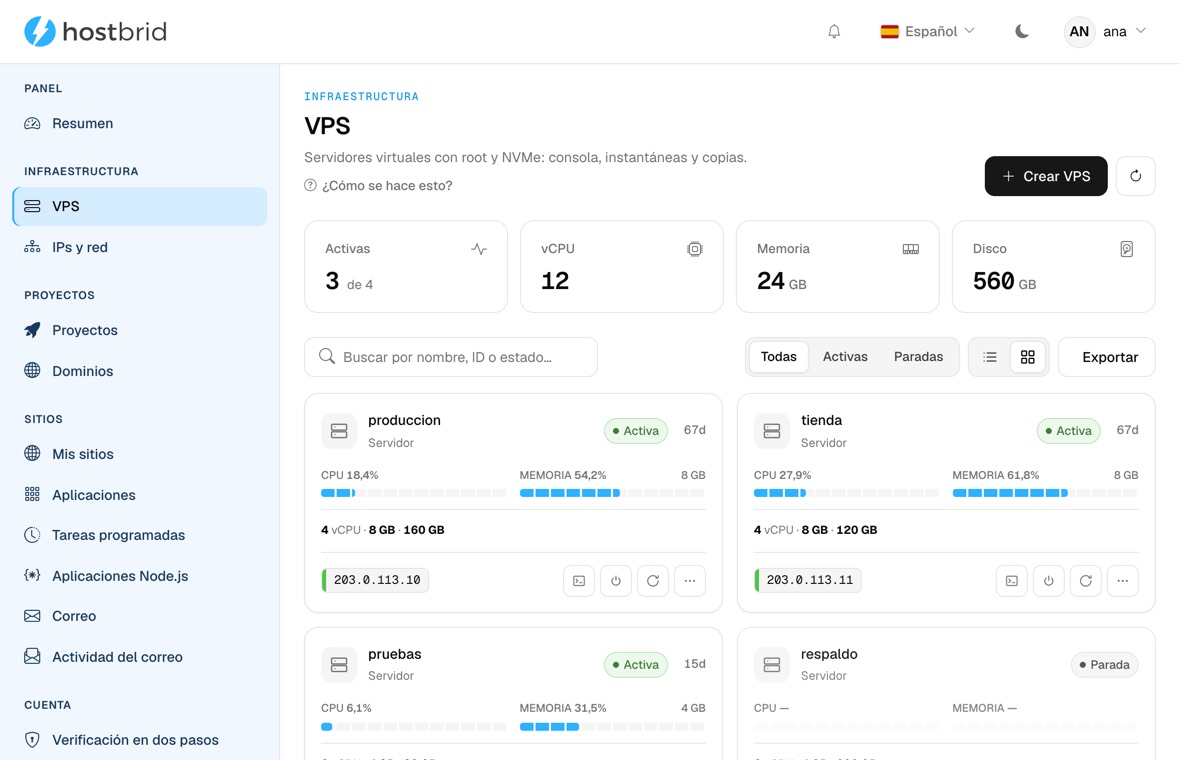Open Resumen in the sidebar
Screen dimensions: 1180x760
pos(140,123)
